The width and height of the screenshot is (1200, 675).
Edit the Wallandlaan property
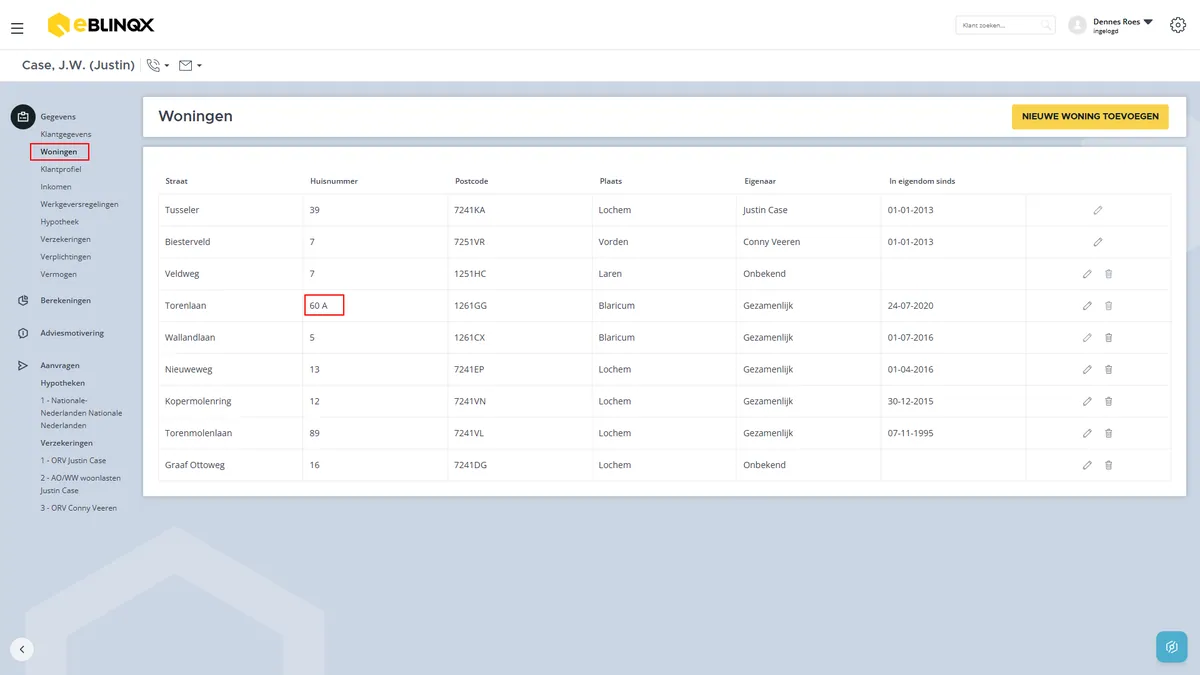(1087, 338)
